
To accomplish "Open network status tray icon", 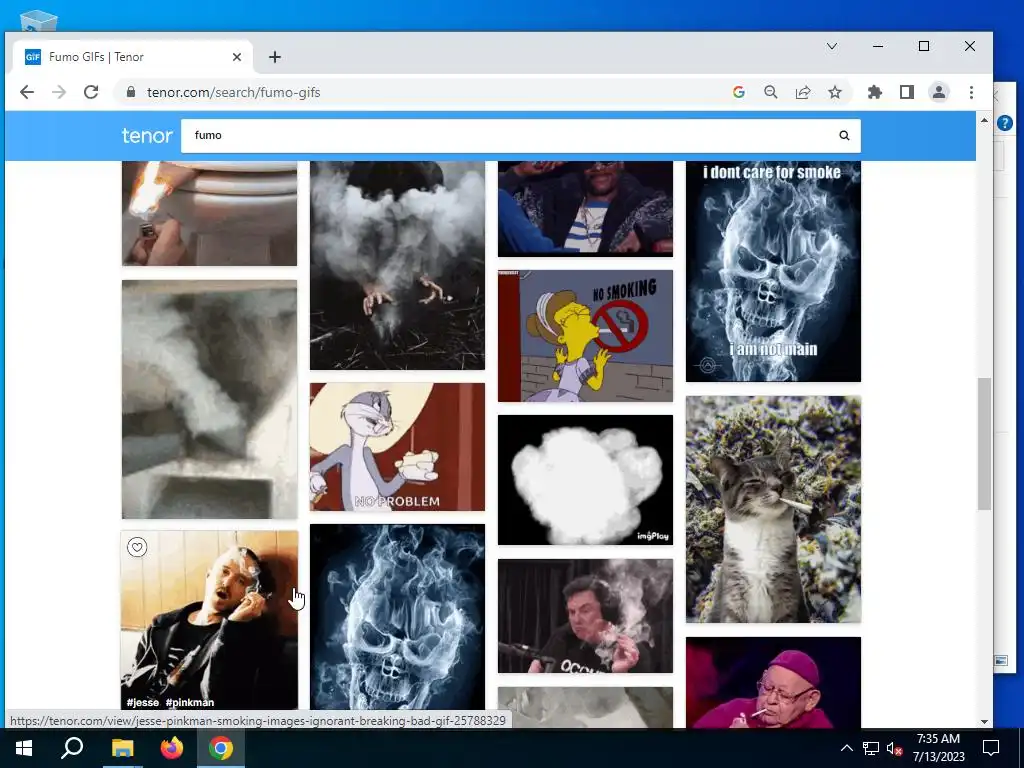I will 871,748.
